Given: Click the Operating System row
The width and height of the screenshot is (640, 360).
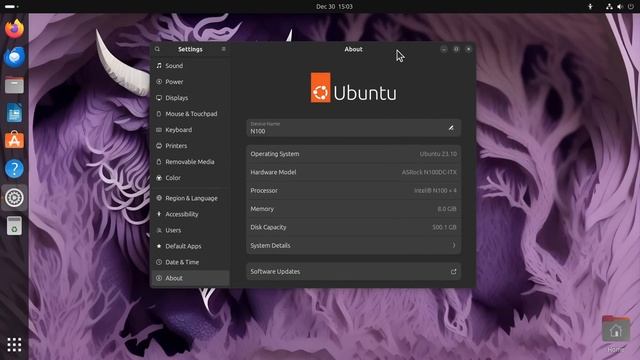Looking at the screenshot, I should (x=353, y=154).
